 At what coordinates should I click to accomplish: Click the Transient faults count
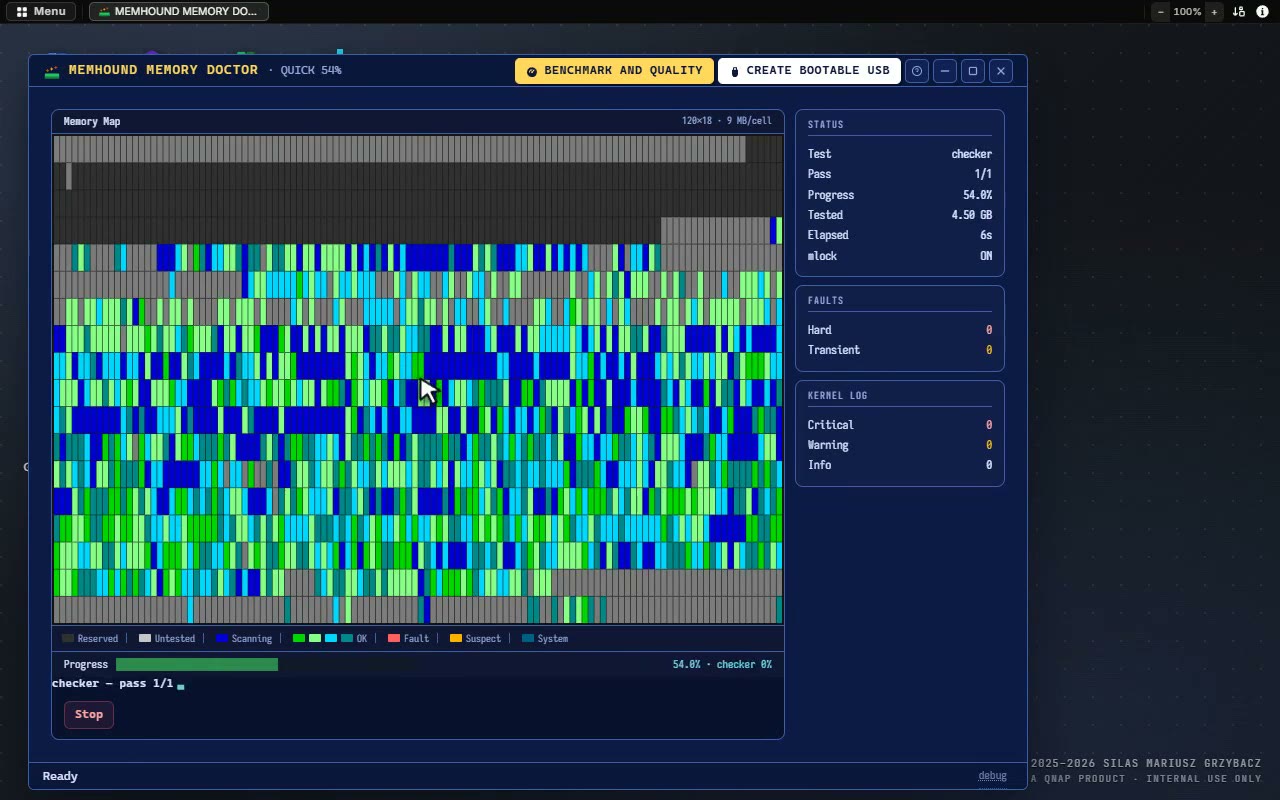tap(989, 350)
